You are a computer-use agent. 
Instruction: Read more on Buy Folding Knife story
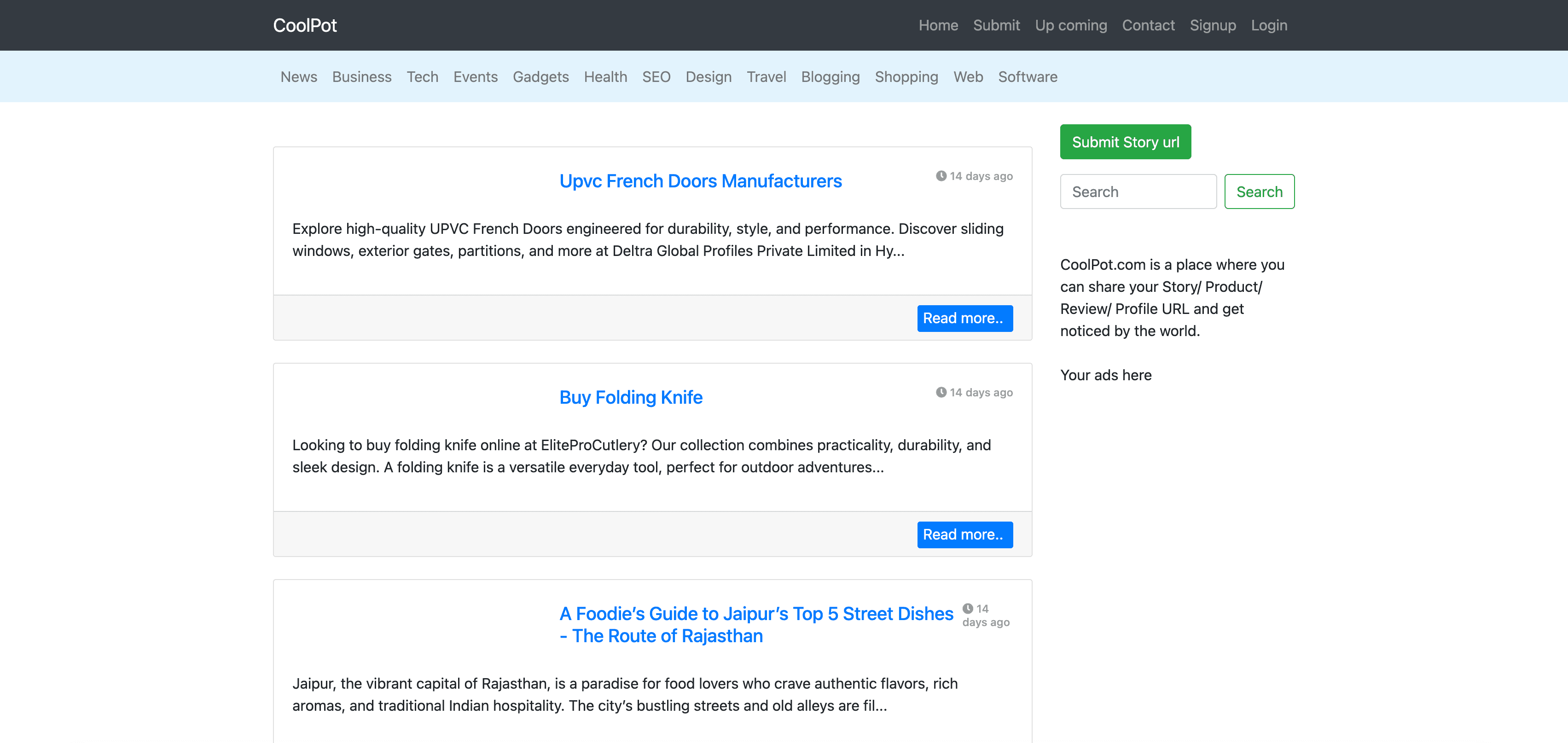(x=965, y=535)
